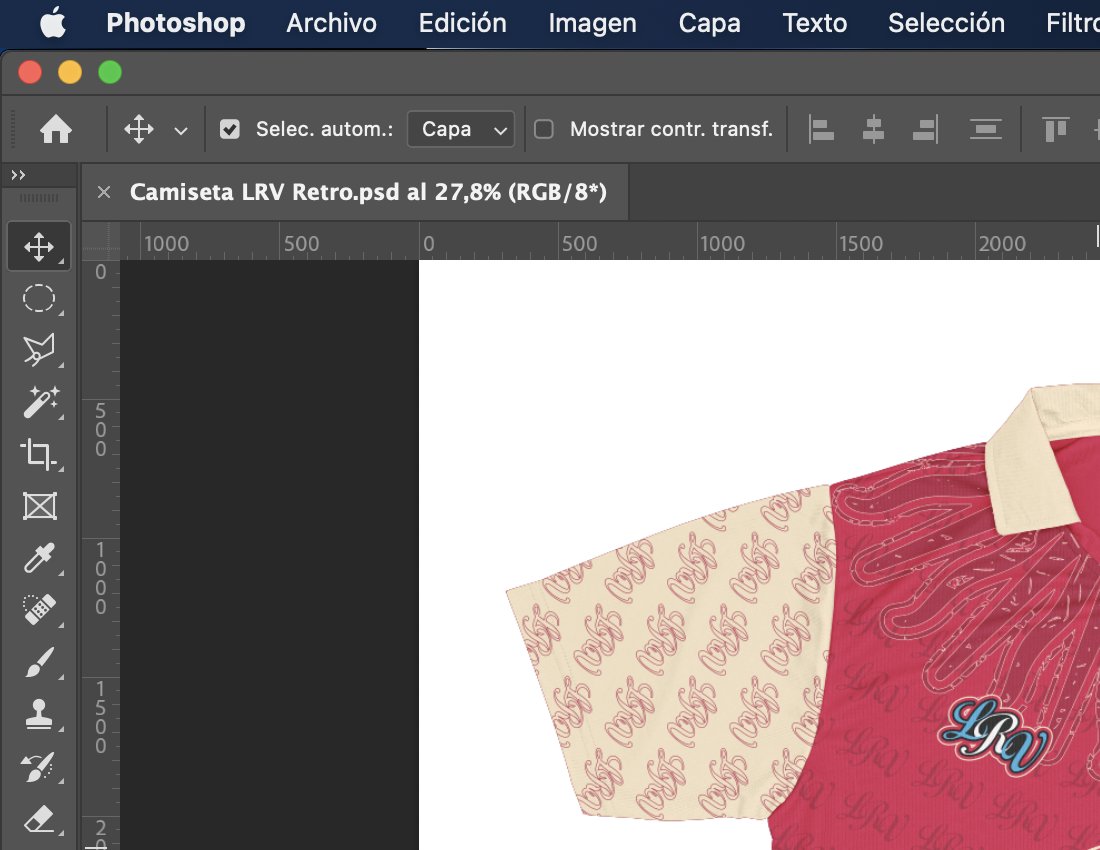Open the Texto menu
The width and height of the screenshot is (1100, 850).
point(814,23)
